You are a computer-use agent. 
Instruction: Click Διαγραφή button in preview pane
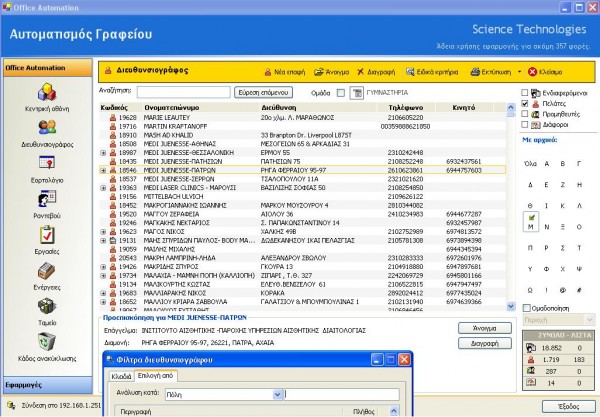[484, 343]
